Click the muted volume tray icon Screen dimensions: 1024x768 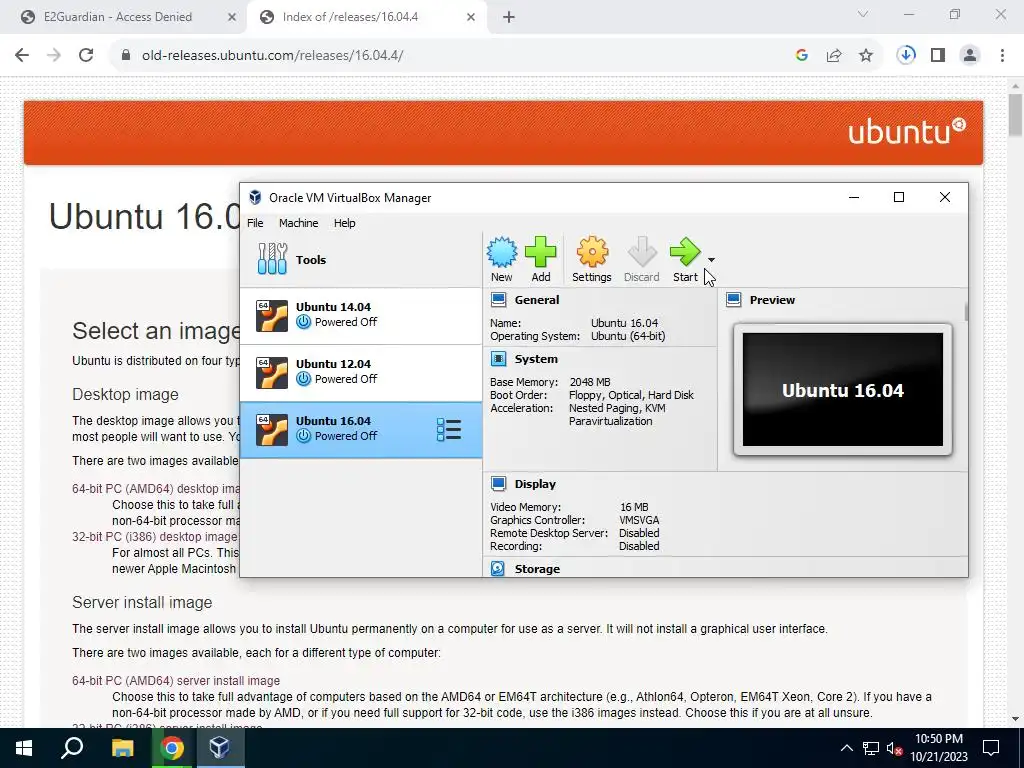point(895,748)
